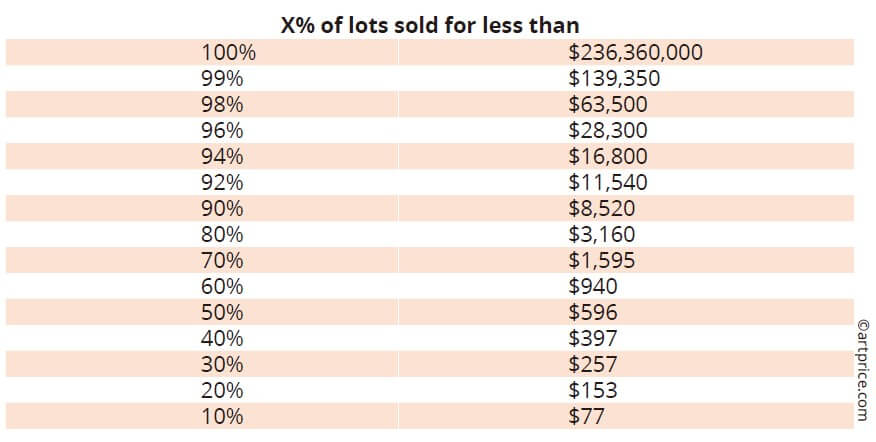Select the $63,500 value

[608, 103]
